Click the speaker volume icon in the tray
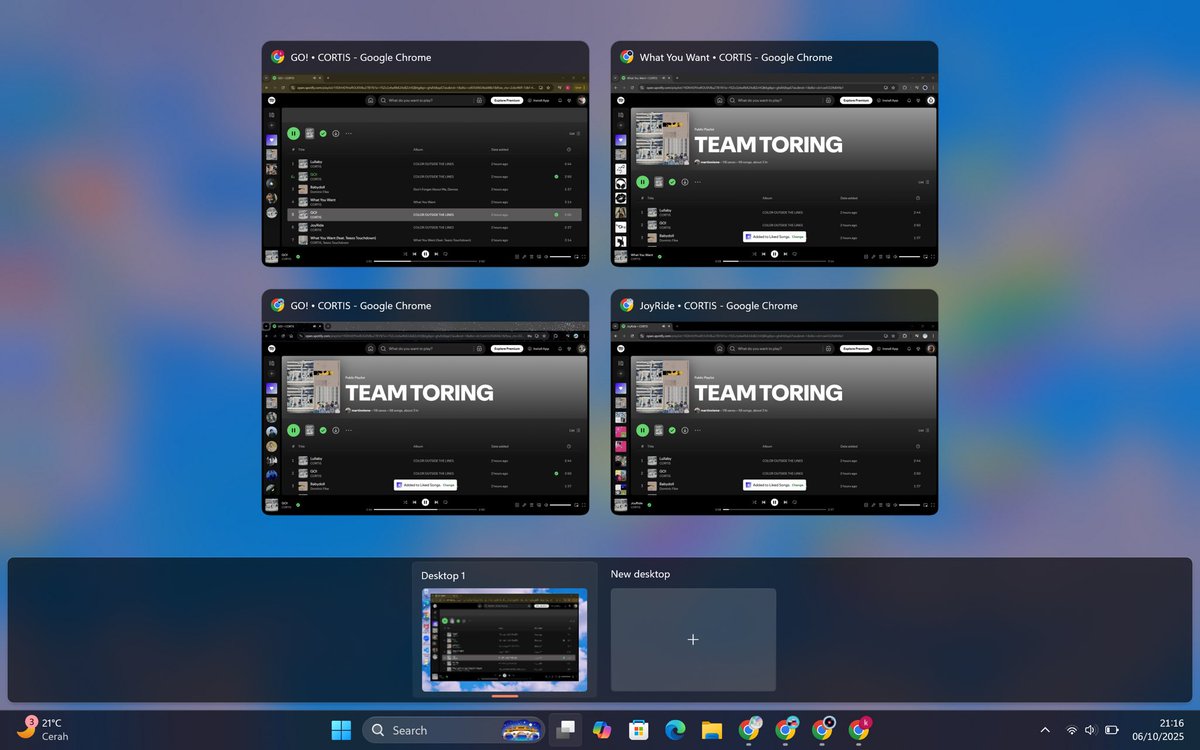This screenshot has height=750, width=1200. point(1090,730)
